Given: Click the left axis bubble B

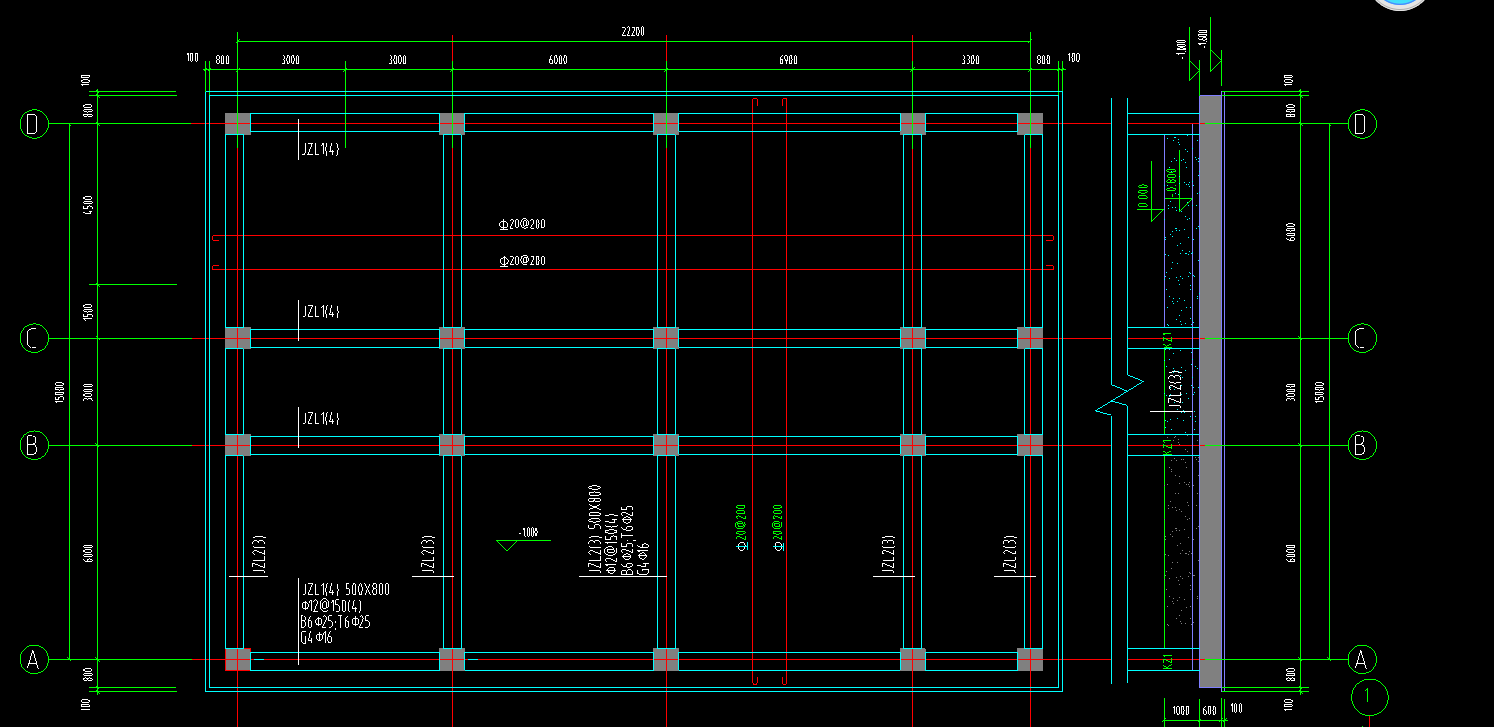Looking at the screenshot, I should pos(34,445).
